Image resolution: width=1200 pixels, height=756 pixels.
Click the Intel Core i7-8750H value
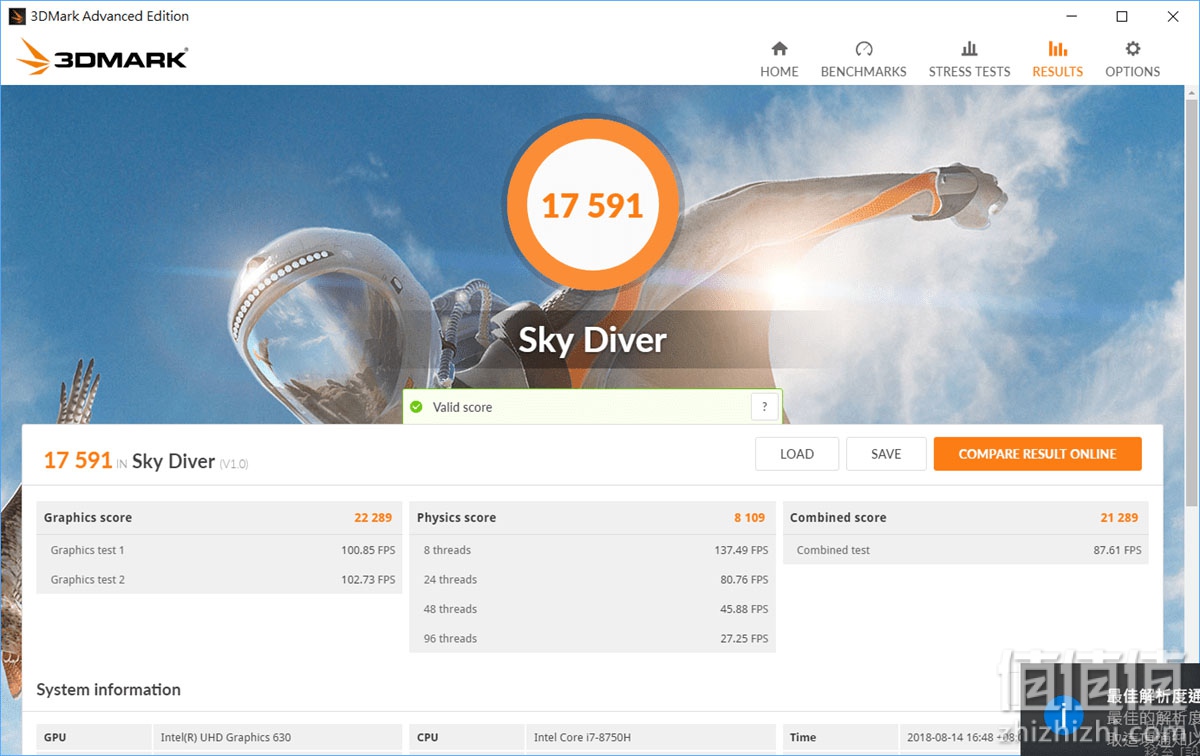point(582,738)
